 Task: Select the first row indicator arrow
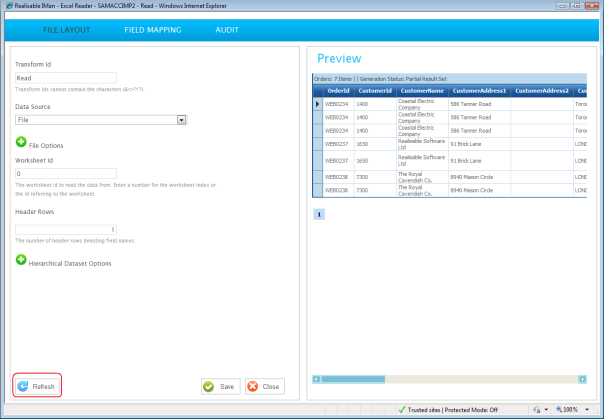pyautogui.click(x=319, y=104)
